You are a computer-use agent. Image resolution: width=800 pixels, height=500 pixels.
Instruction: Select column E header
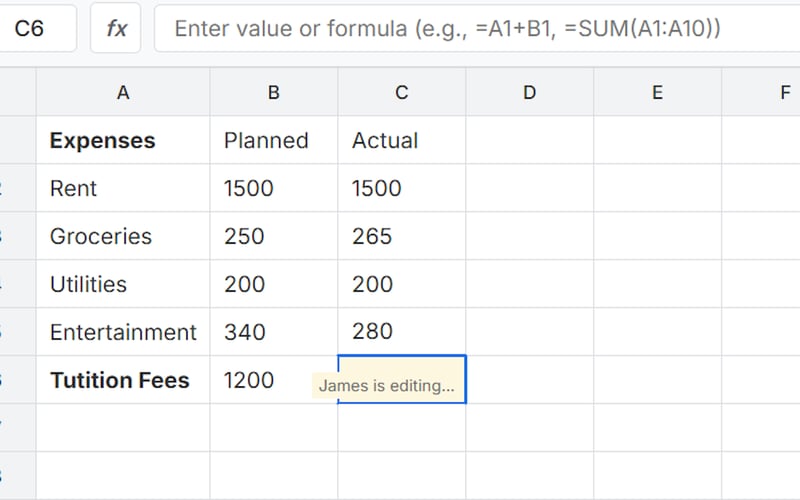point(657,93)
